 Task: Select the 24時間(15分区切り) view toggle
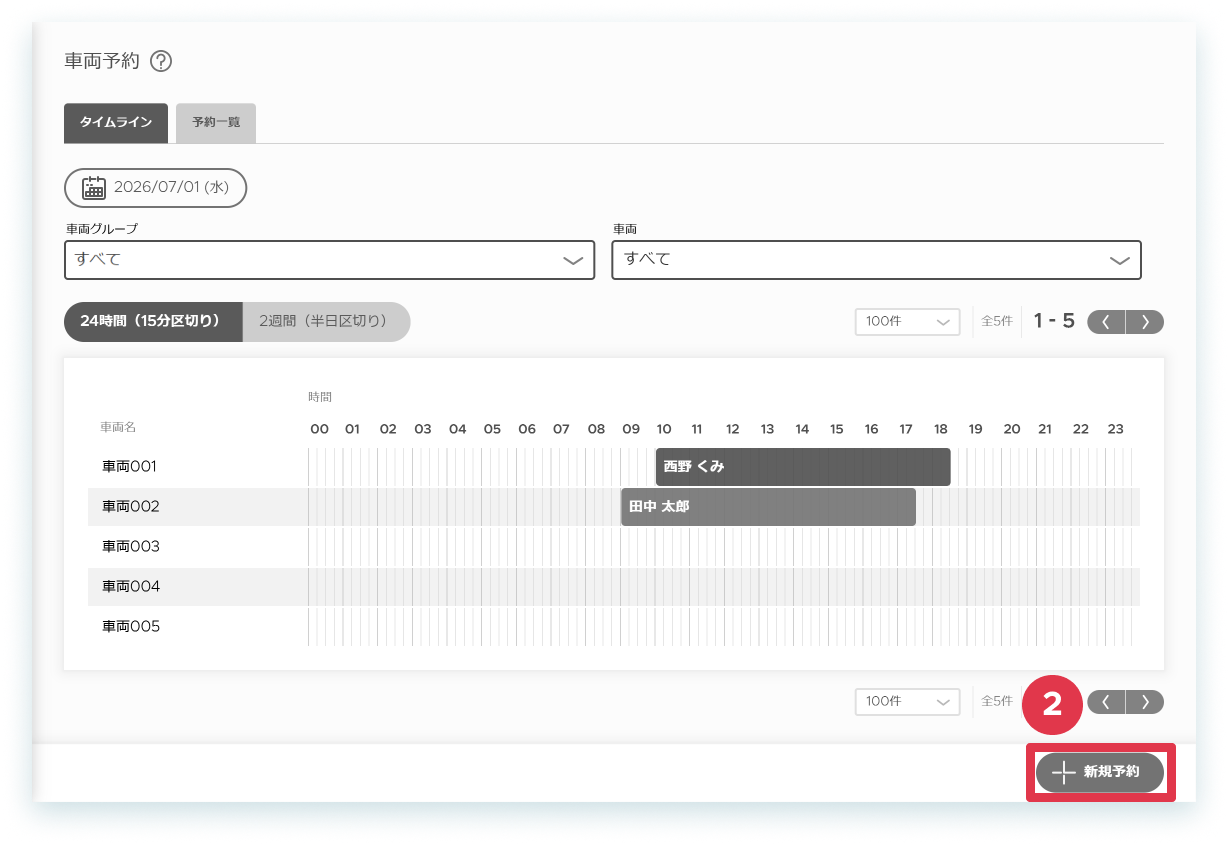click(153, 322)
